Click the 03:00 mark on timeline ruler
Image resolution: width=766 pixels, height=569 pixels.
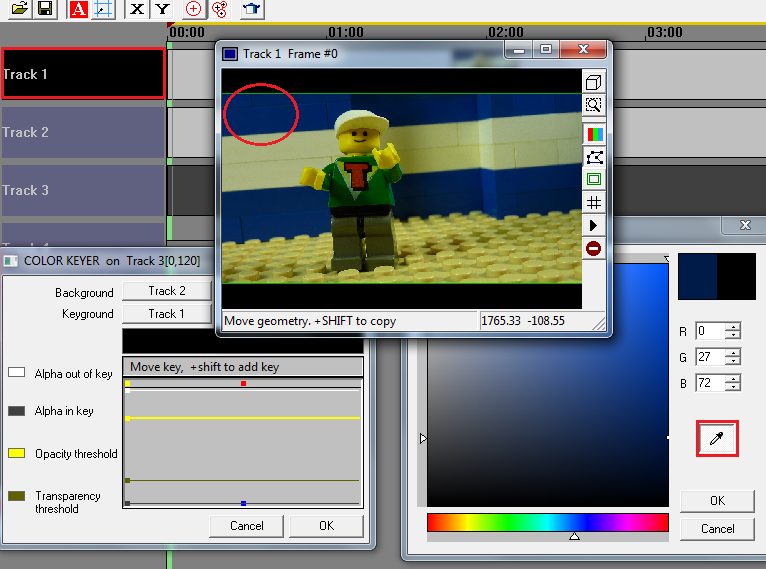(664, 32)
